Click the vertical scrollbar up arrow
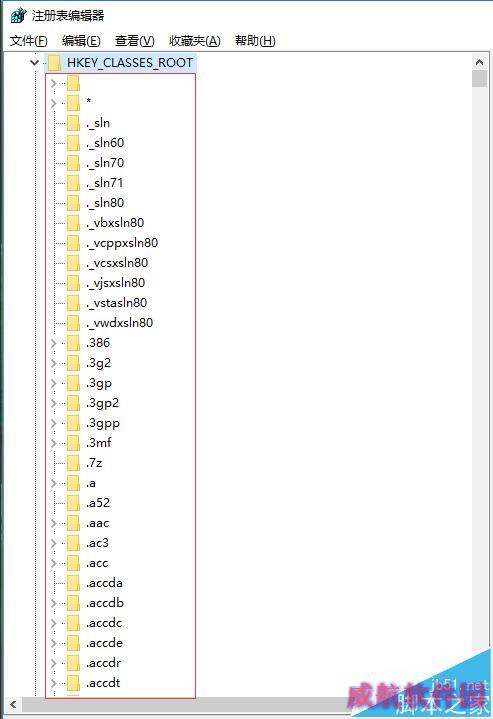 click(x=480, y=62)
